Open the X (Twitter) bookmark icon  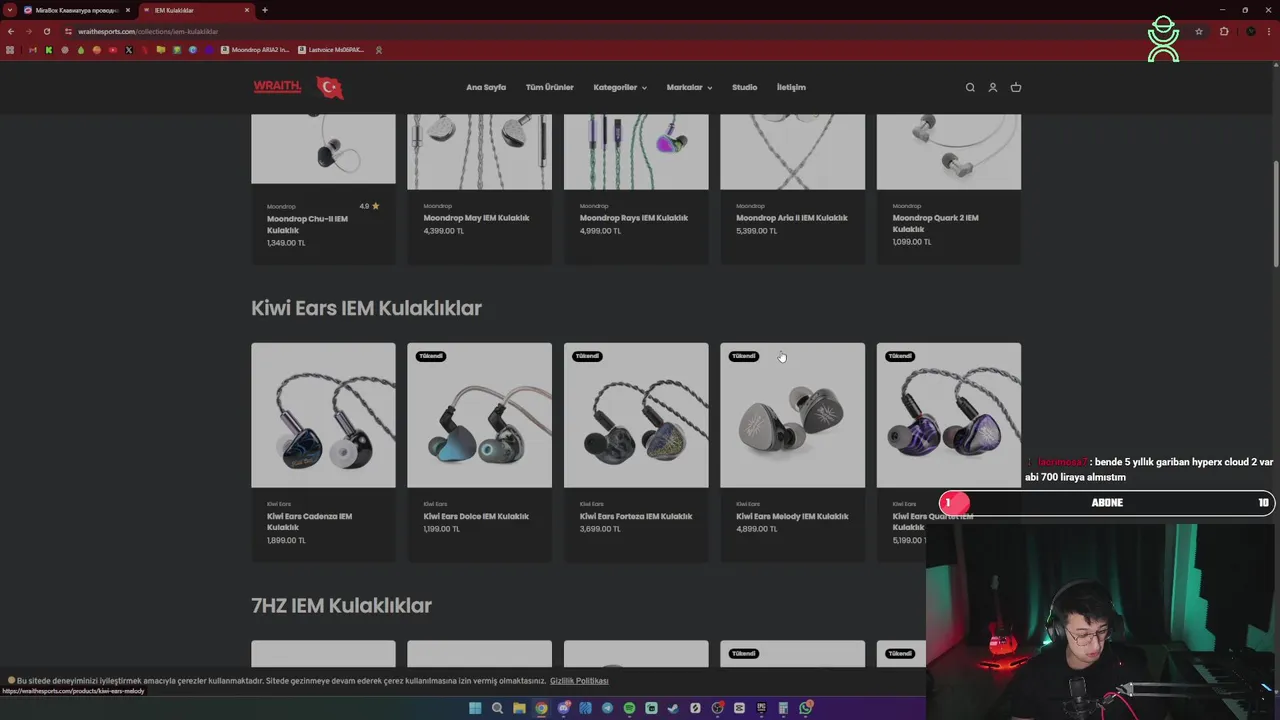click(x=129, y=50)
